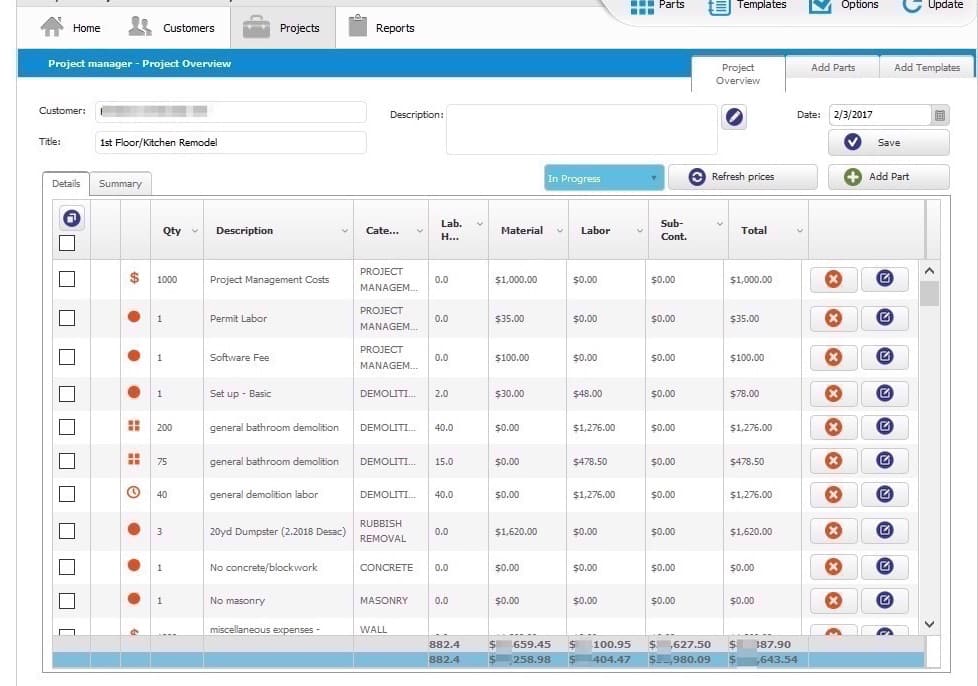Click the table scroll-up arrow

coord(929,271)
